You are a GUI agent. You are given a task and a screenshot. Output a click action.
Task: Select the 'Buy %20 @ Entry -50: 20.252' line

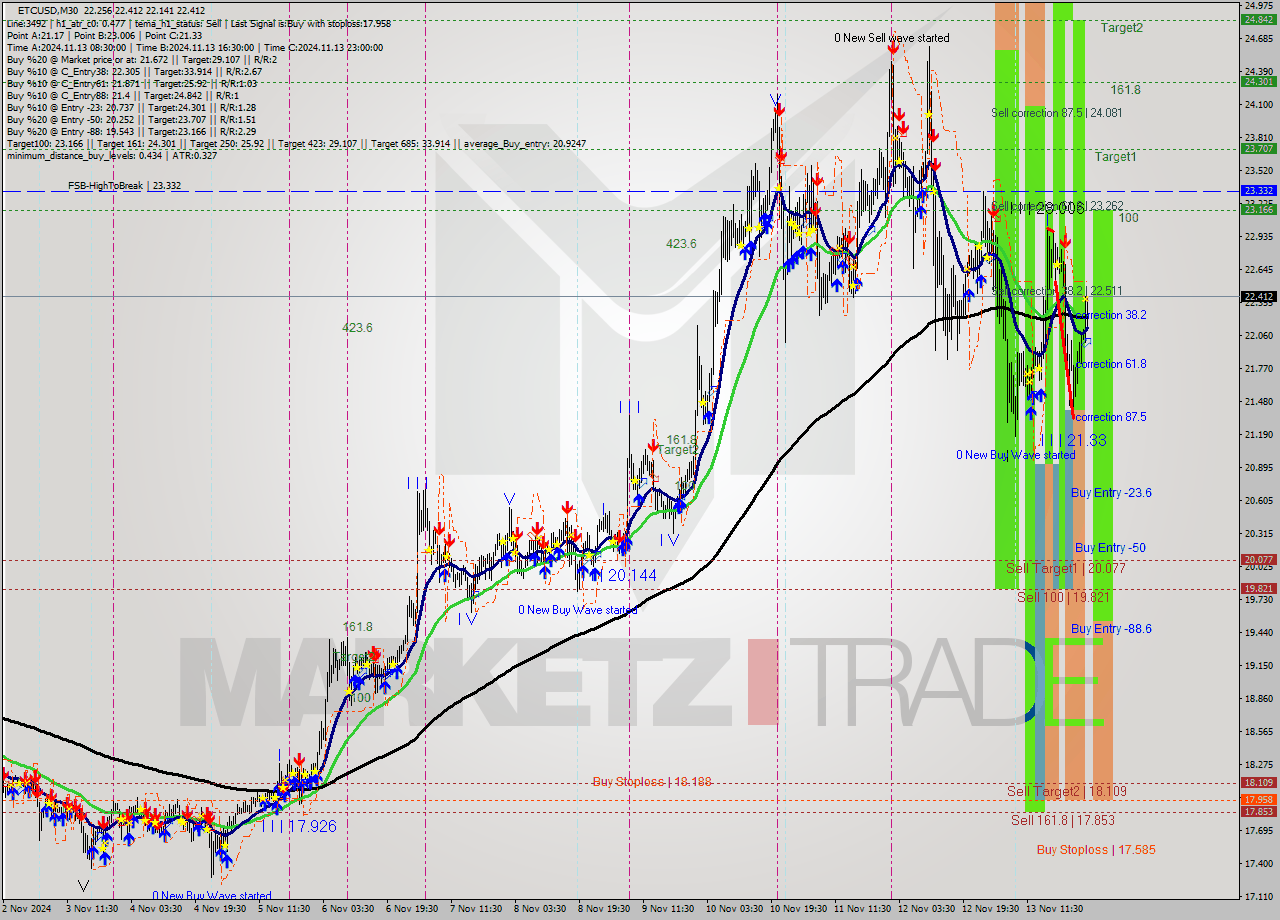[131, 119]
